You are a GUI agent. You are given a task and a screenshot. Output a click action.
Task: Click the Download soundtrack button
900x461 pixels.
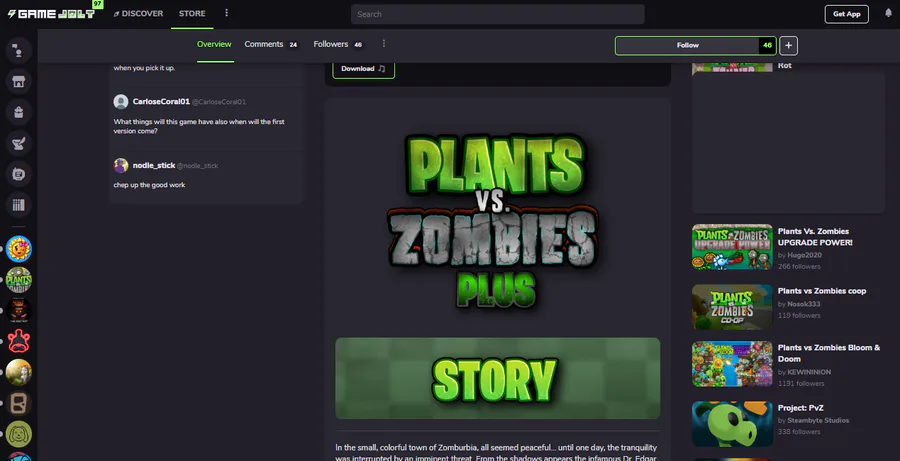tap(363, 69)
